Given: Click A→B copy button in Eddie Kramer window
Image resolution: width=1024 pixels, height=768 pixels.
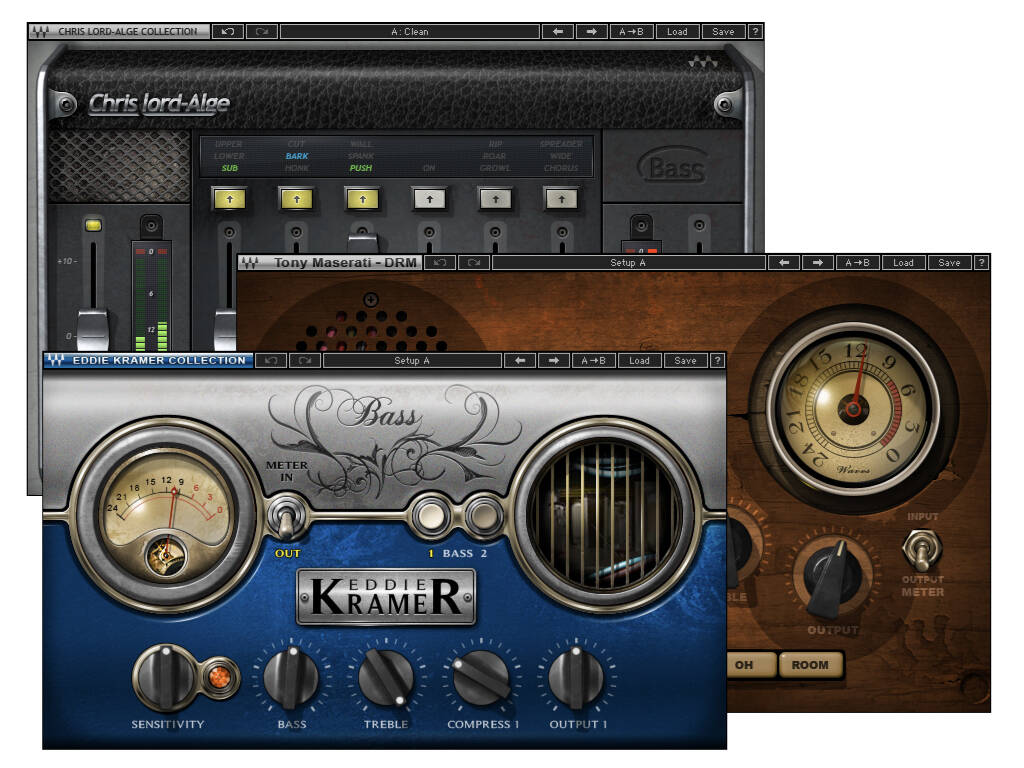Looking at the screenshot, I should [594, 360].
